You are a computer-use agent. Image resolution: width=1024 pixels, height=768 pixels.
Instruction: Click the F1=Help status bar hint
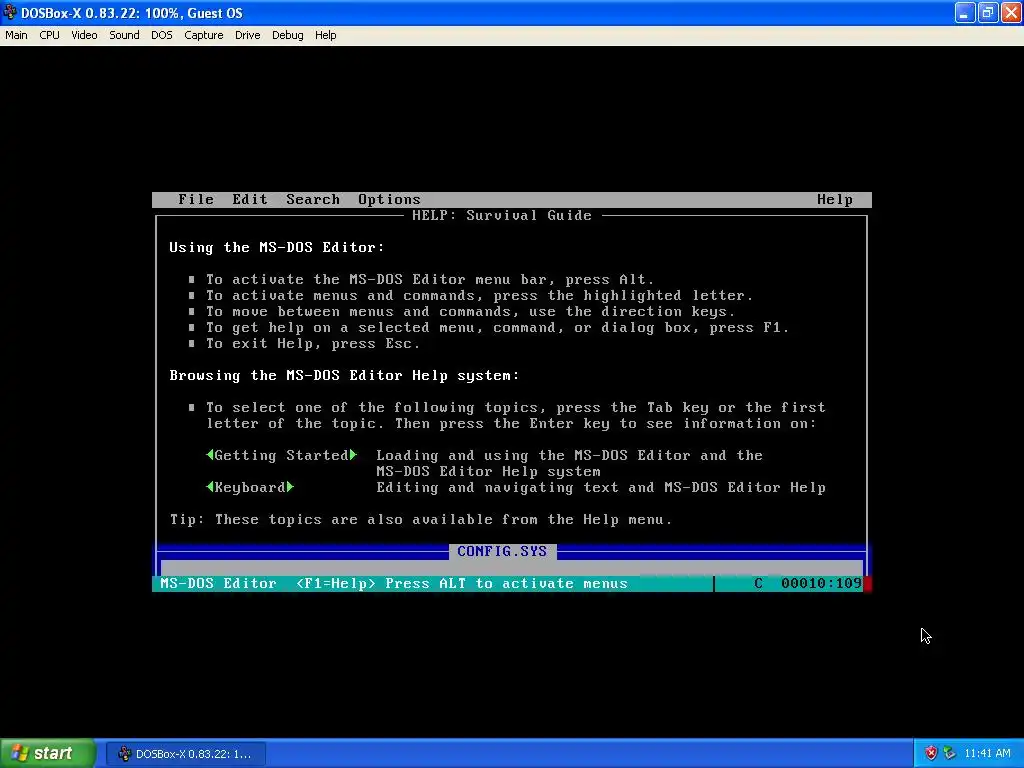pos(336,583)
